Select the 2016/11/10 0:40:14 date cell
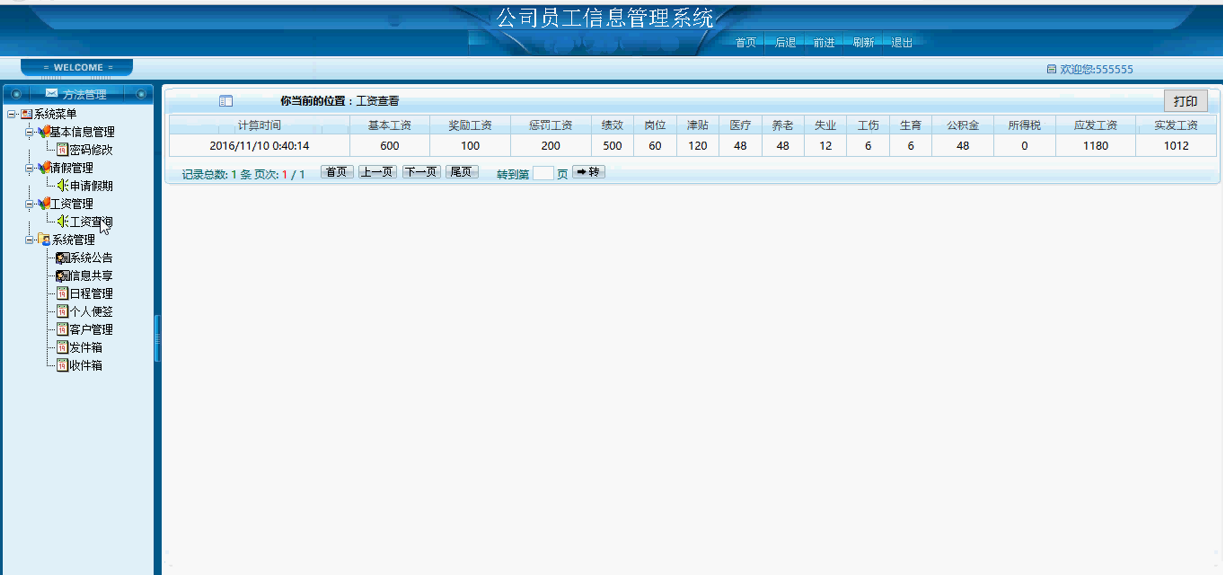The height and width of the screenshot is (575, 1223). click(x=259, y=145)
